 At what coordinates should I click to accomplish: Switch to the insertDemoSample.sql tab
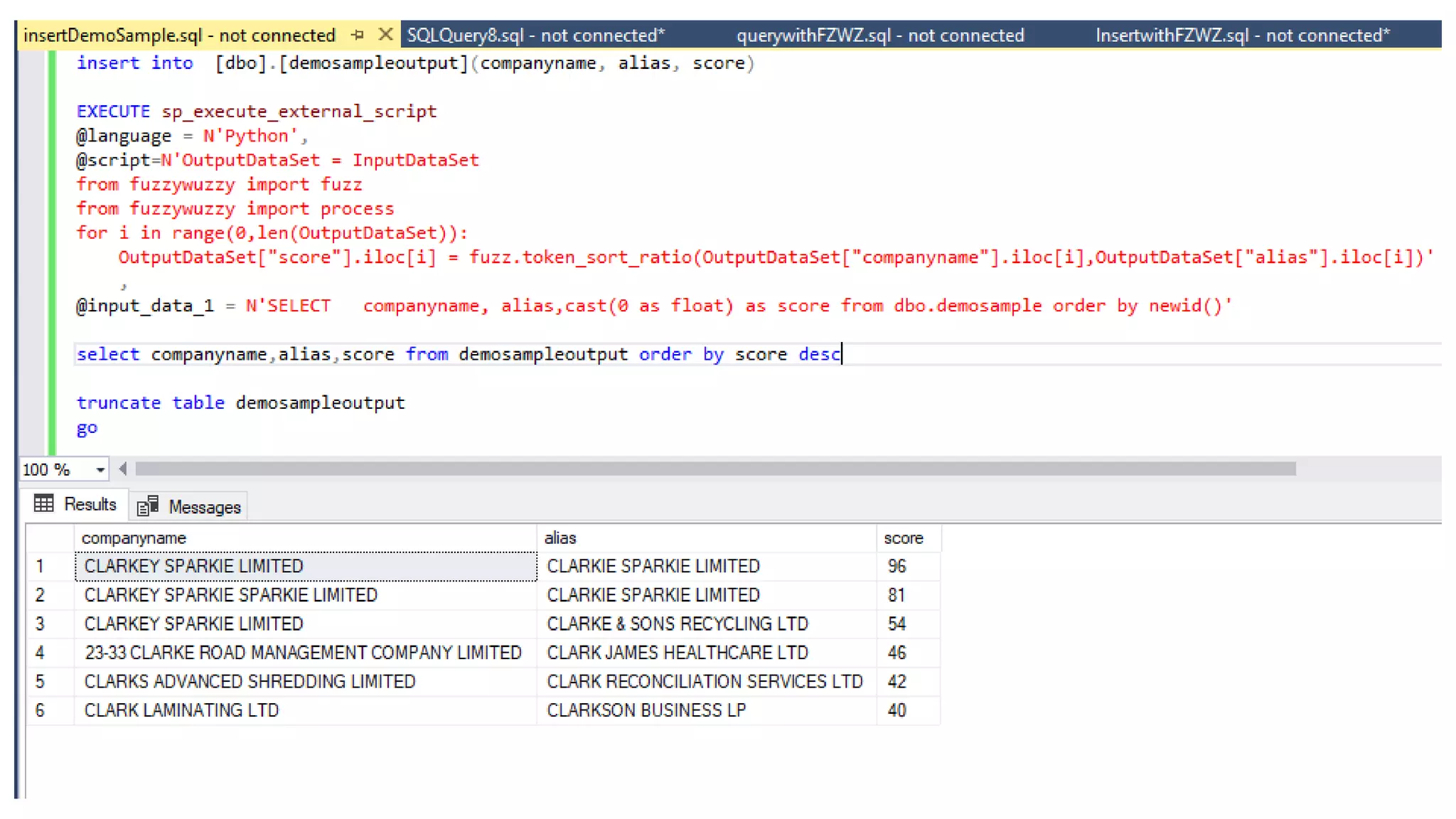tap(179, 35)
